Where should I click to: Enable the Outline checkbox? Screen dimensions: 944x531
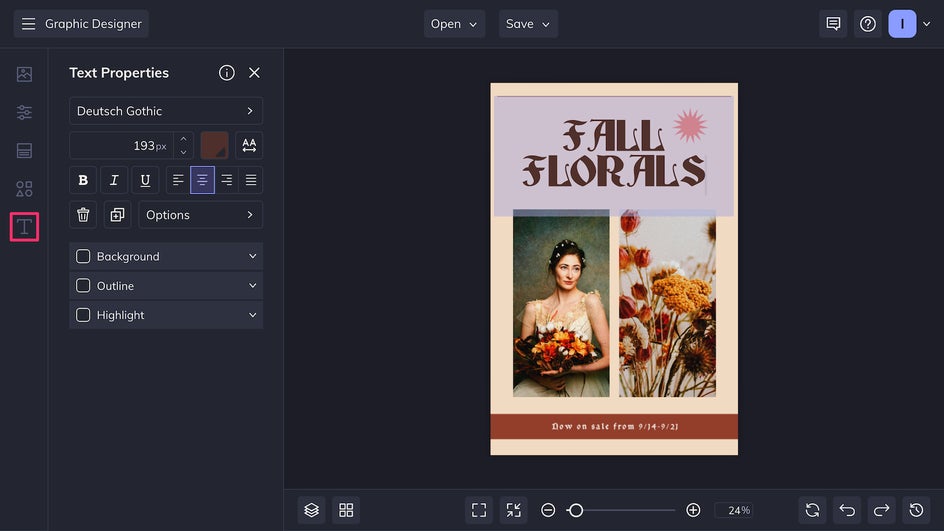click(x=83, y=285)
